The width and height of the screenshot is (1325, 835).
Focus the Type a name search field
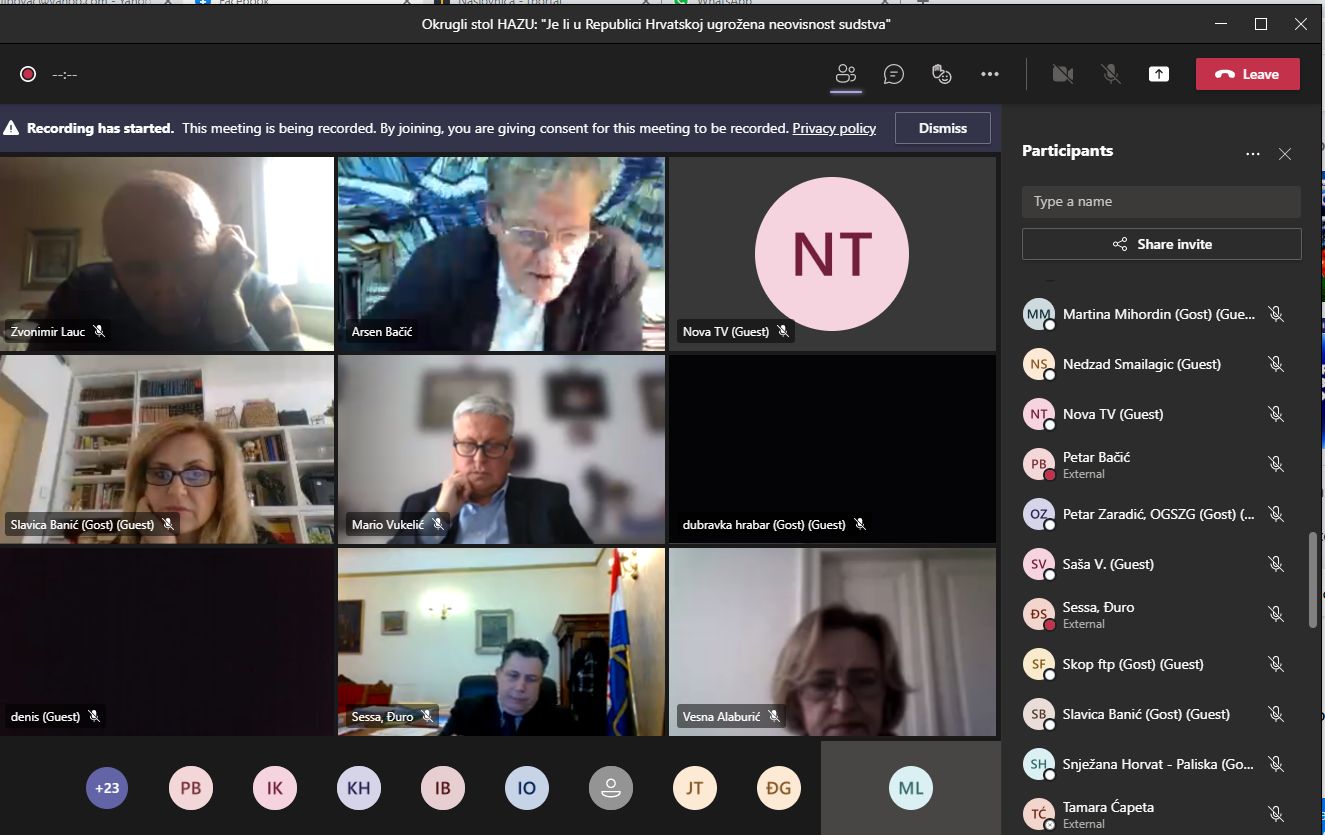coord(1161,201)
